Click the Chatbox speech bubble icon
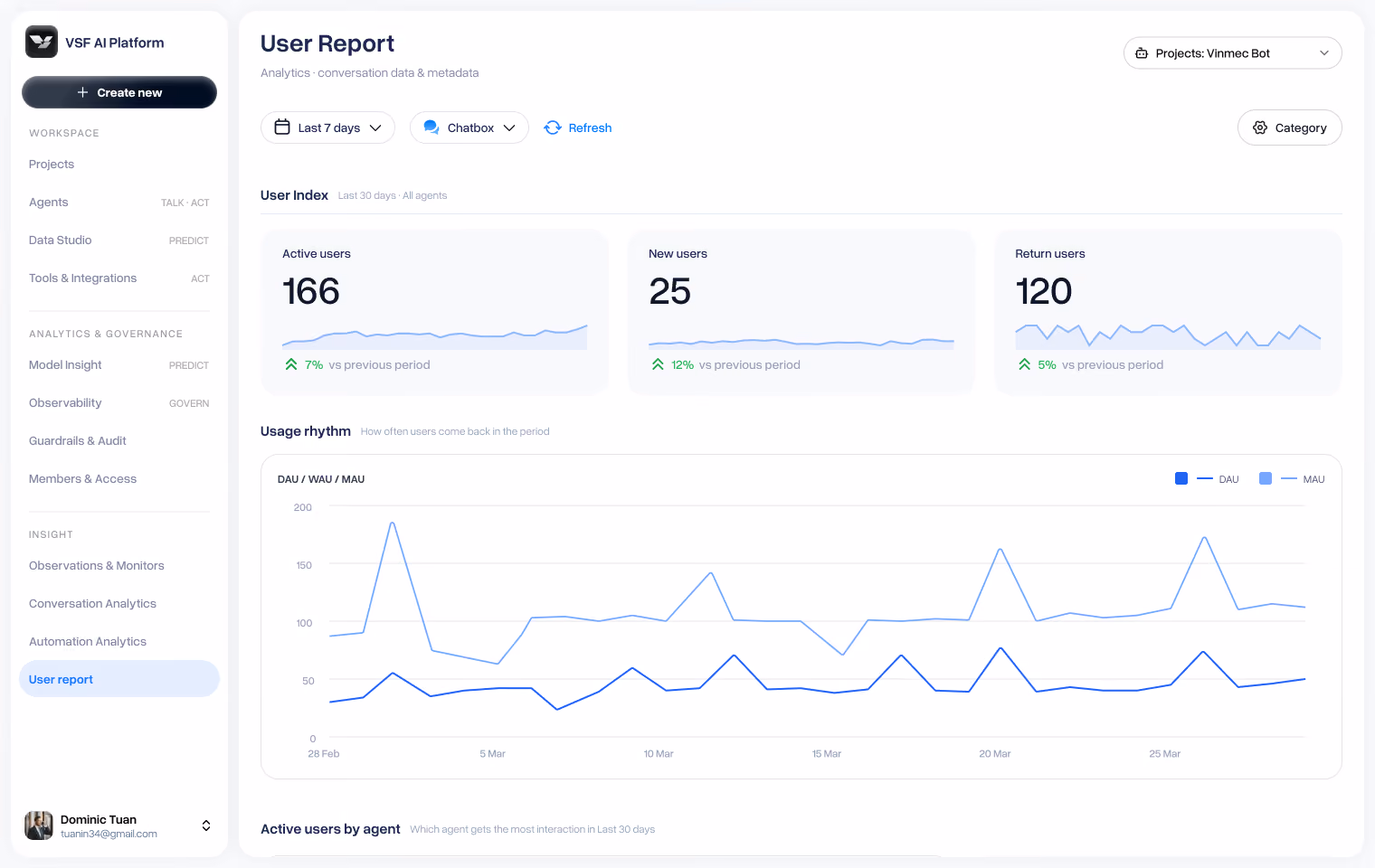The width and height of the screenshot is (1375, 868). 431,127
